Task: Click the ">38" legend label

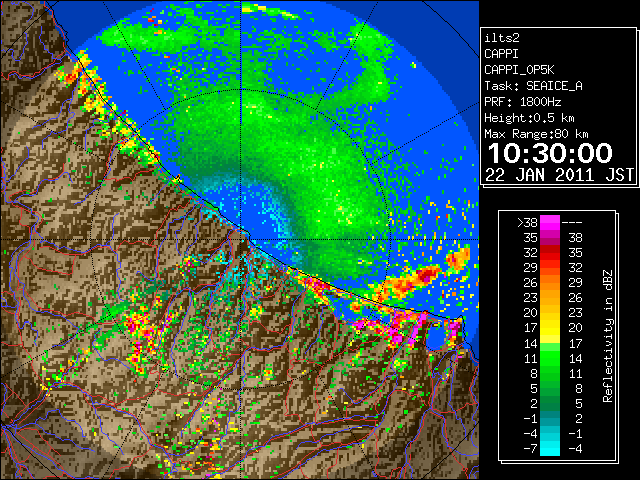Action: pyautogui.click(x=527, y=223)
